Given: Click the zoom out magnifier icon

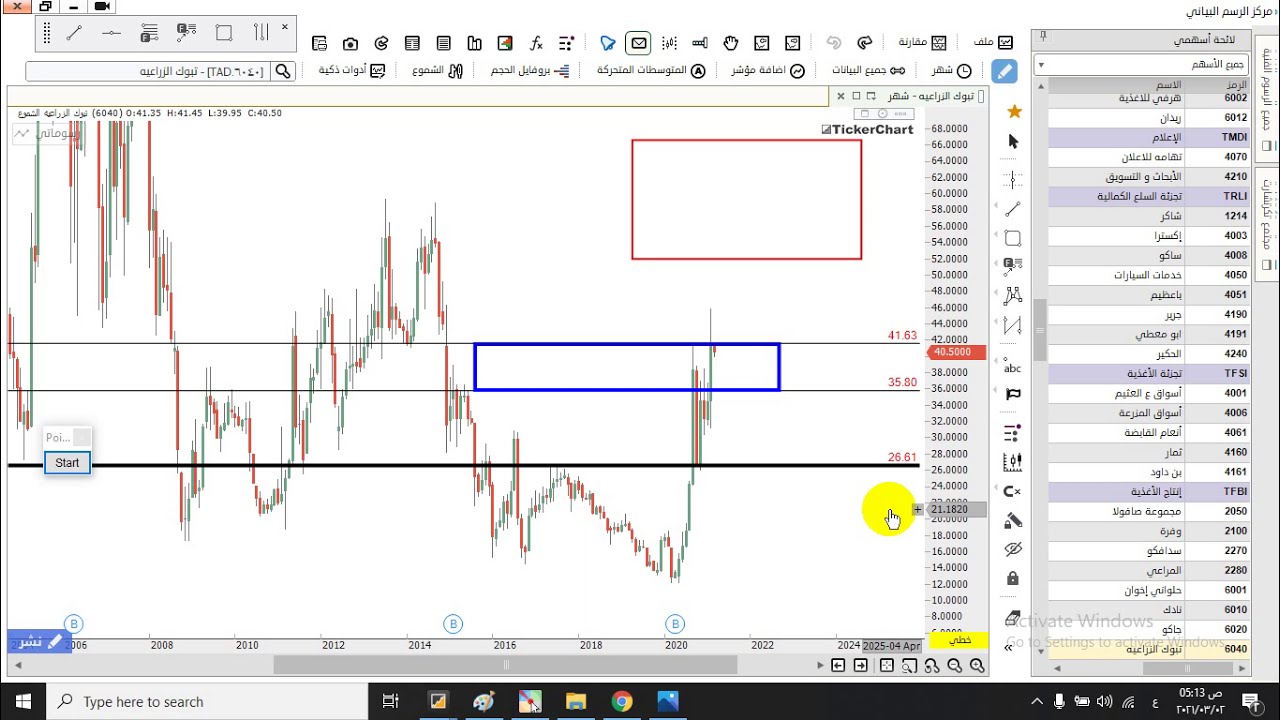Looking at the screenshot, I should [x=954, y=666].
